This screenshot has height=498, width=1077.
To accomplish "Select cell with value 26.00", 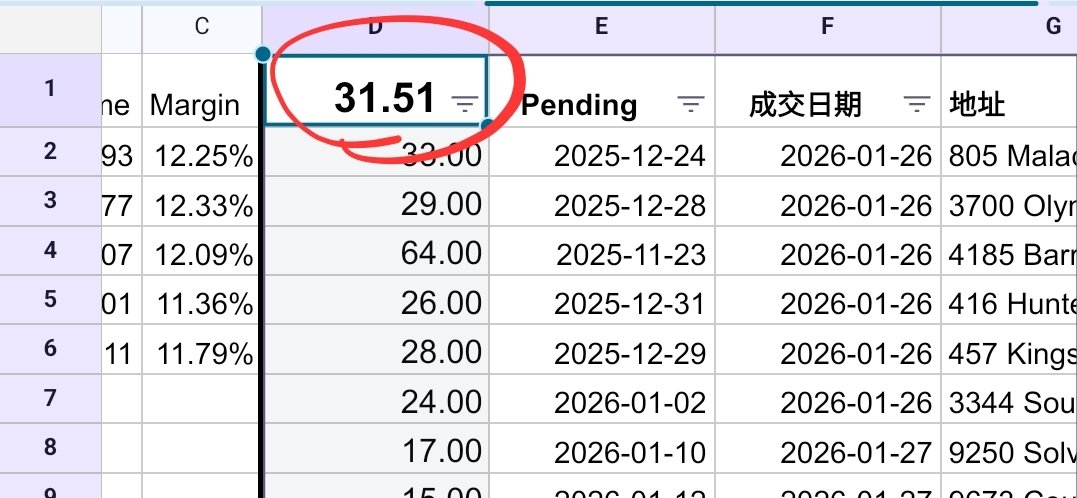I will [376, 300].
